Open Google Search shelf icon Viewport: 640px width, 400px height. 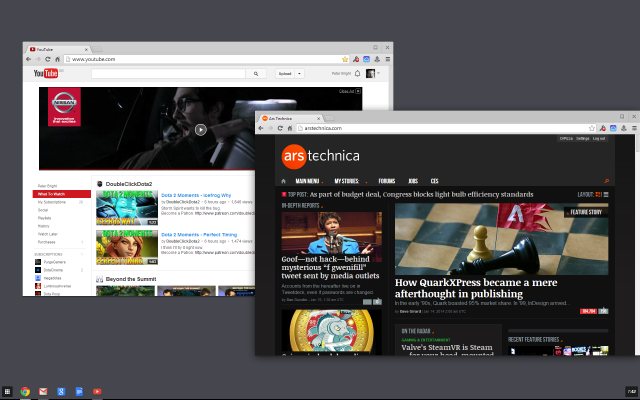(61, 391)
